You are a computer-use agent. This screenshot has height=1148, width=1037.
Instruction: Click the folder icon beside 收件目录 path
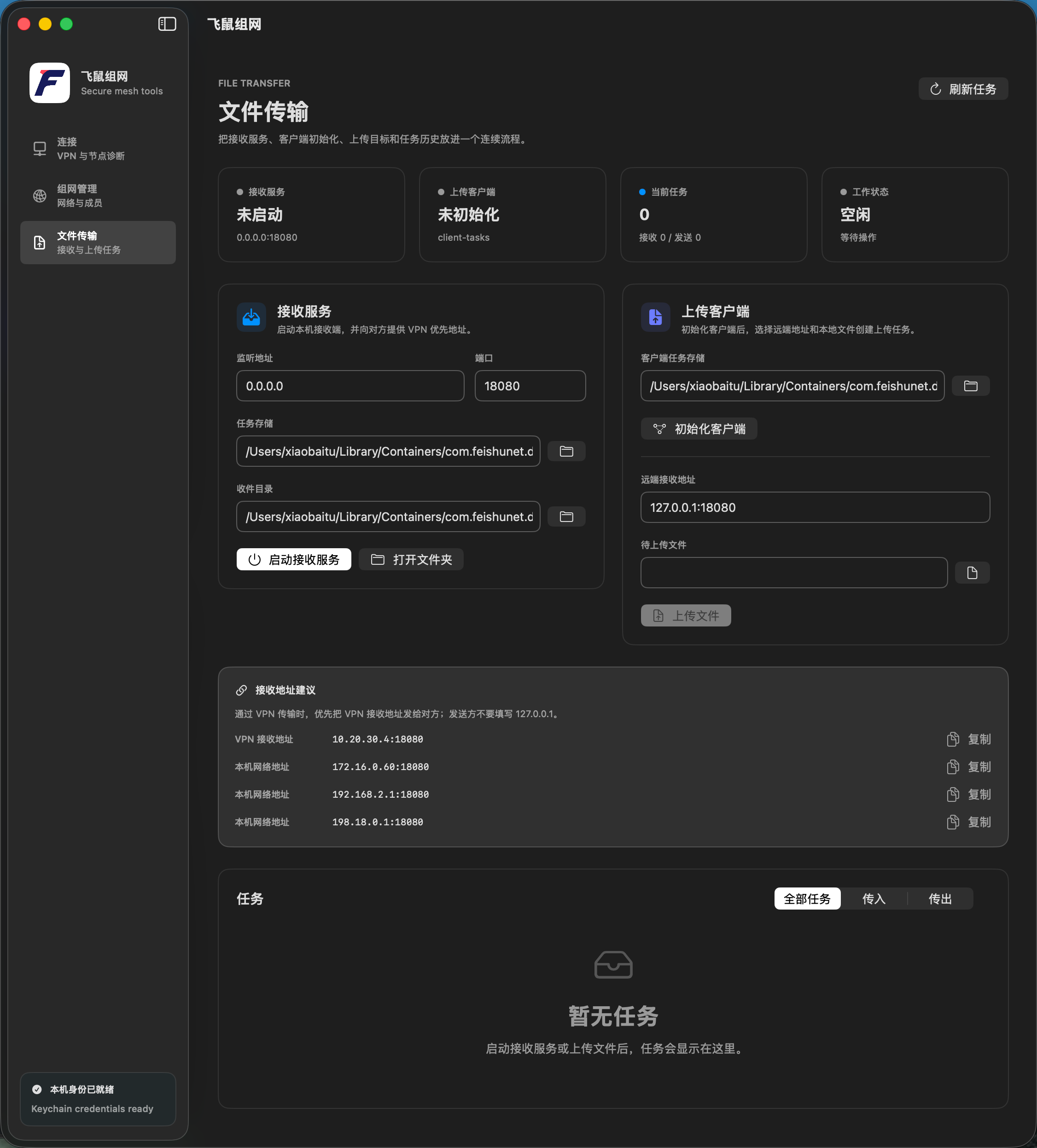(566, 517)
